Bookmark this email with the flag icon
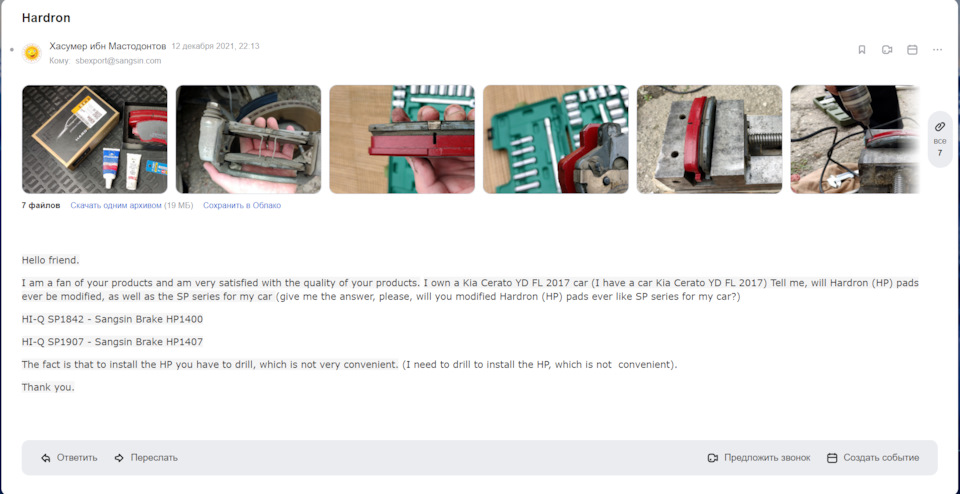This screenshot has height=494, width=960. pyautogui.click(x=861, y=50)
